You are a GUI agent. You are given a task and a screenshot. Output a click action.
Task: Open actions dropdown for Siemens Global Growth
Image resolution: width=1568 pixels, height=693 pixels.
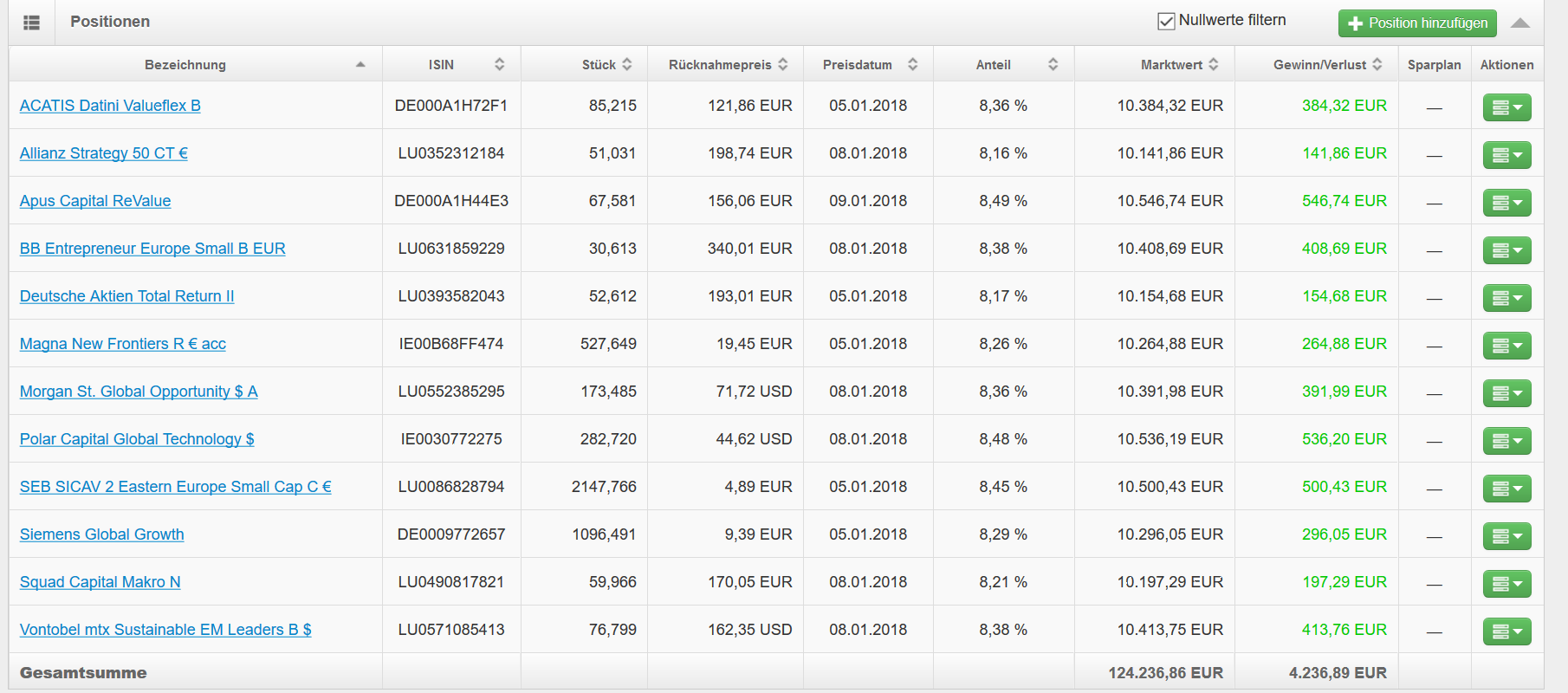(1507, 536)
